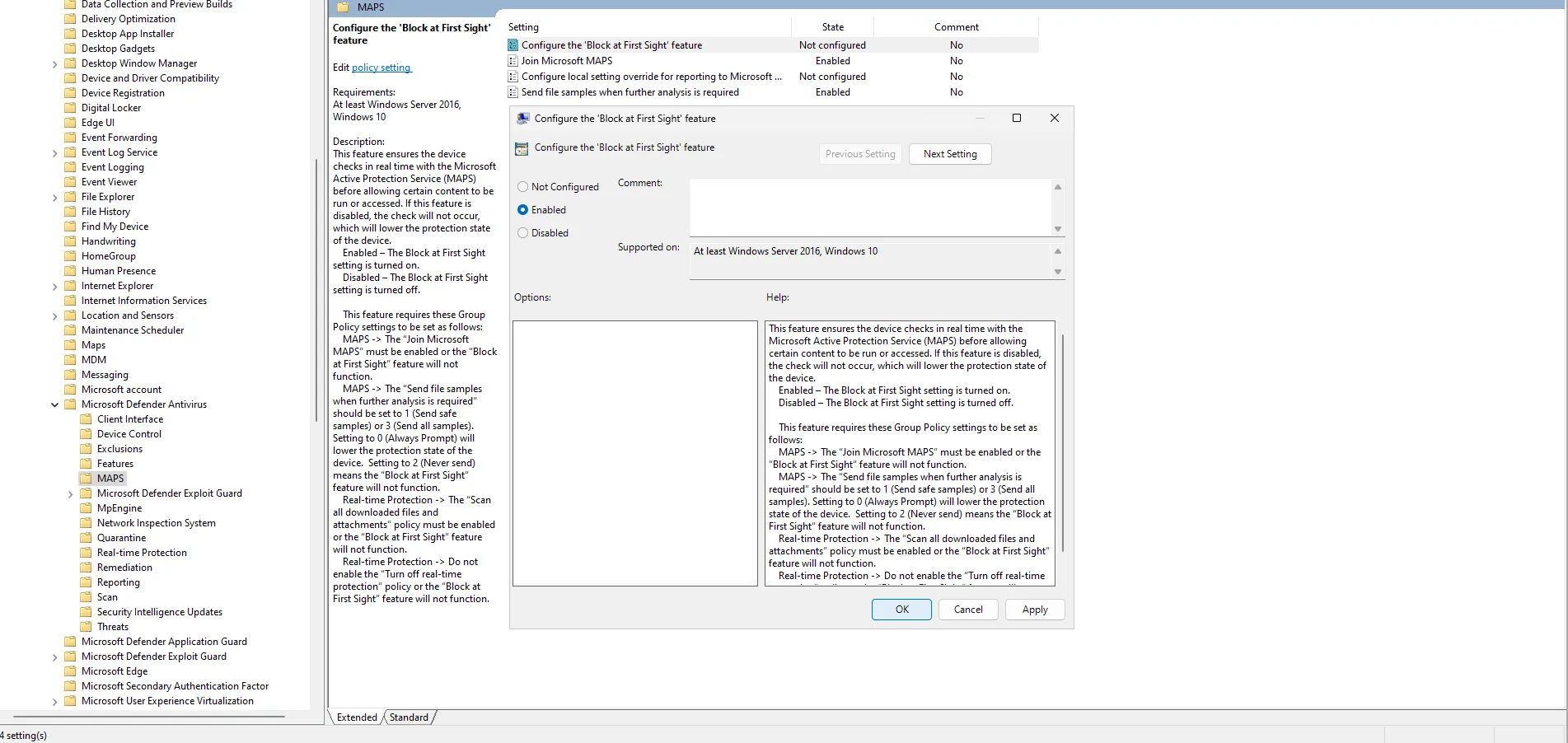Image resolution: width=1568 pixels, height=743 pixels.
Task: Collapse the Microsoft Defender Antivirus tree node
Action: pos(55,404)
